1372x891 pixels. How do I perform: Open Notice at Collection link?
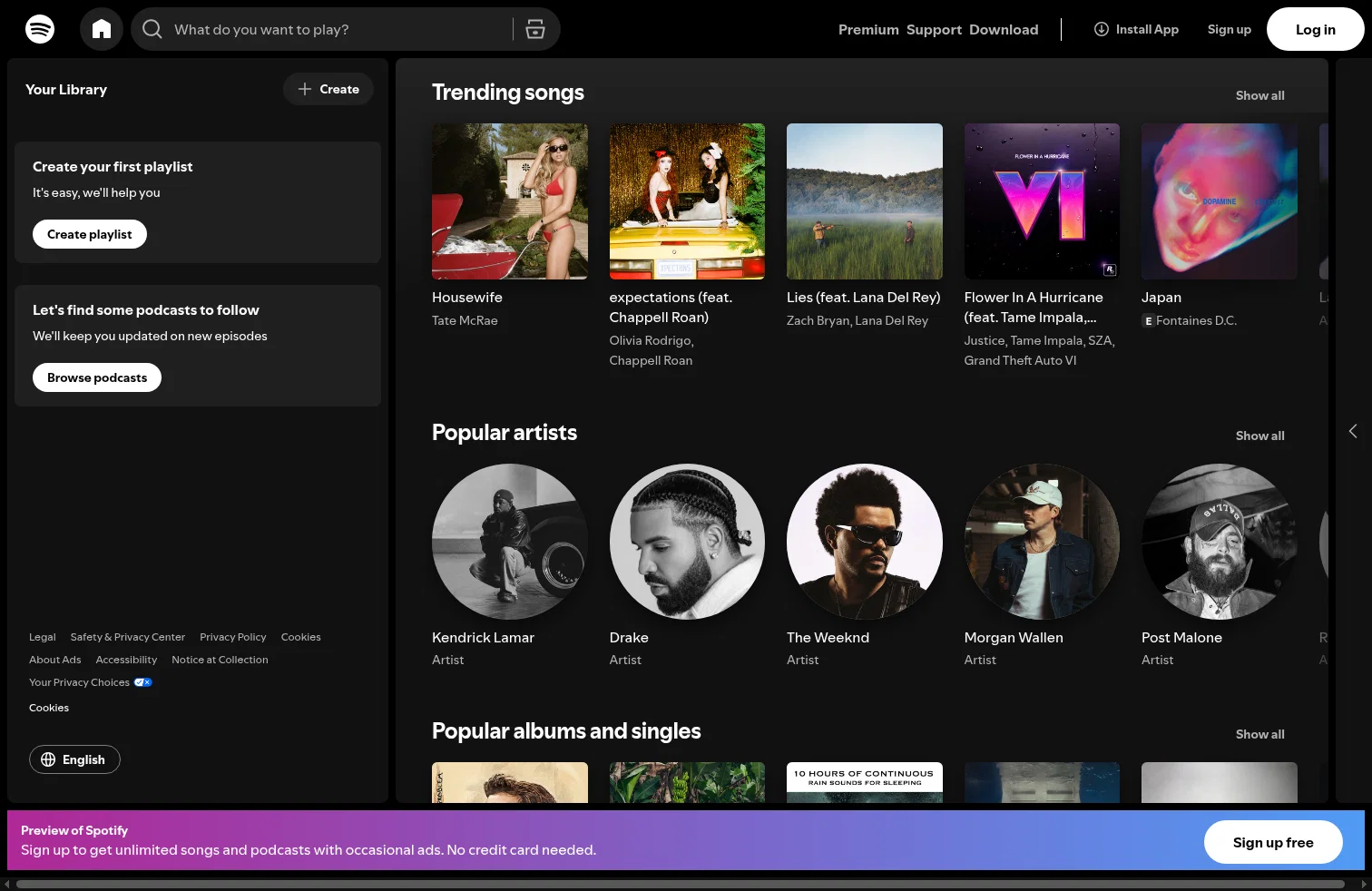[220, 660]
